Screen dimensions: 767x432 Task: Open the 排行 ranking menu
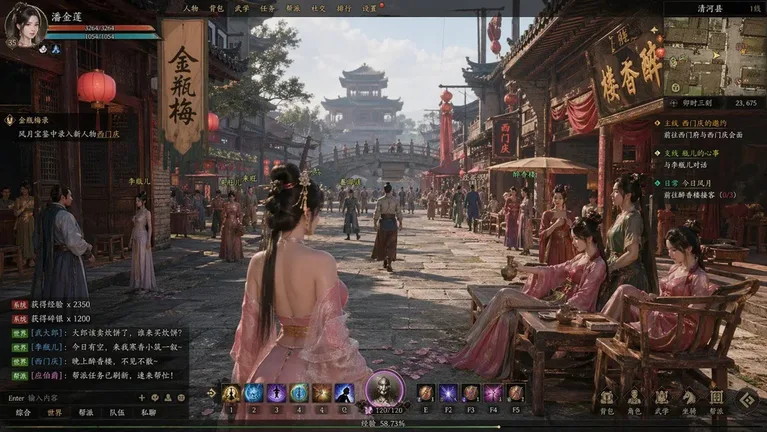[x=344, y=8]
